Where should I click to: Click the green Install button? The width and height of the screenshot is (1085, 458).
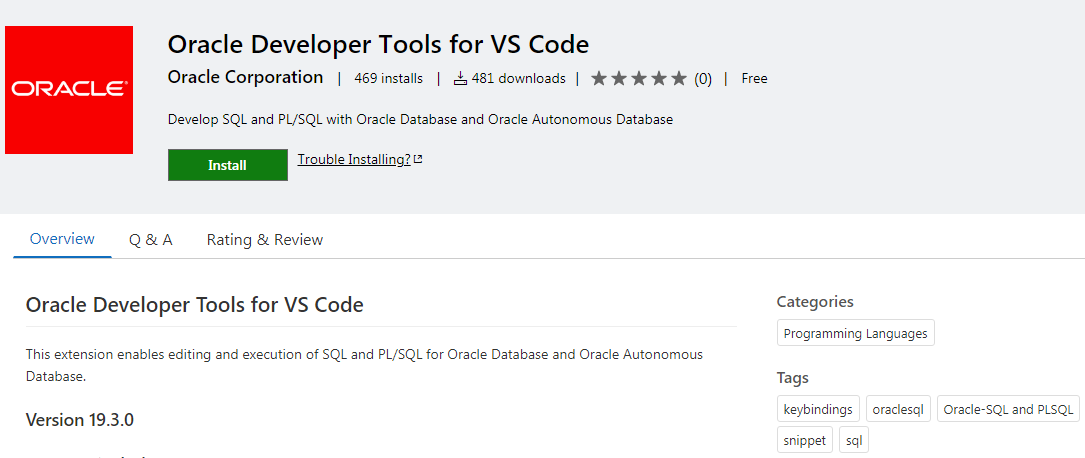227,165
